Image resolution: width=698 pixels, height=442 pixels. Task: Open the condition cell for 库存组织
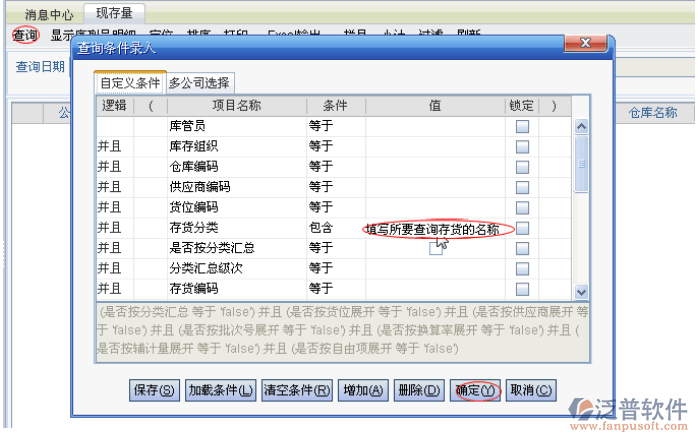(335, 147)
